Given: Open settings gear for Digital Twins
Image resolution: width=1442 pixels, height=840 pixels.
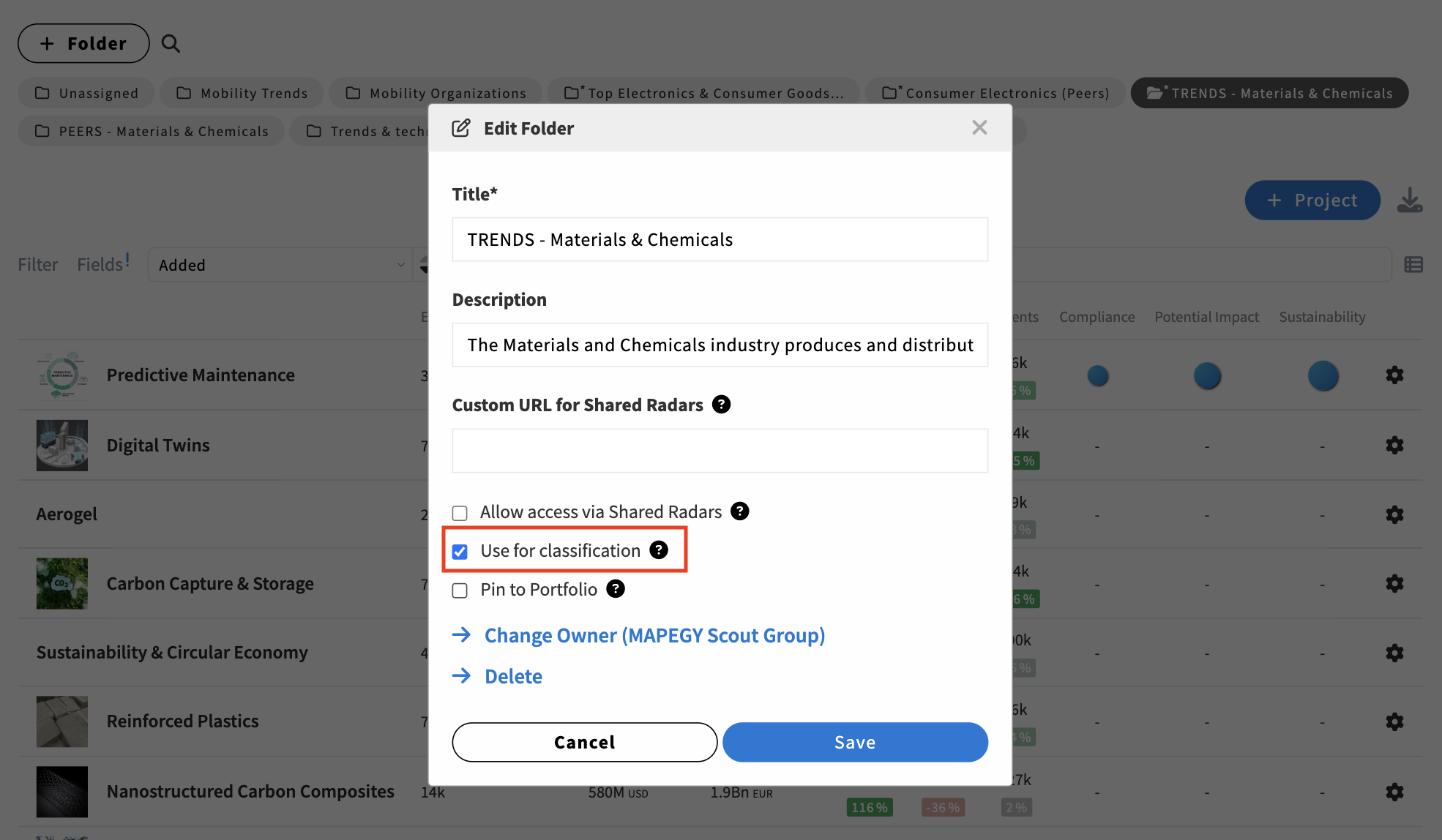Looking at the screenshot, I should click(1394, 446).
